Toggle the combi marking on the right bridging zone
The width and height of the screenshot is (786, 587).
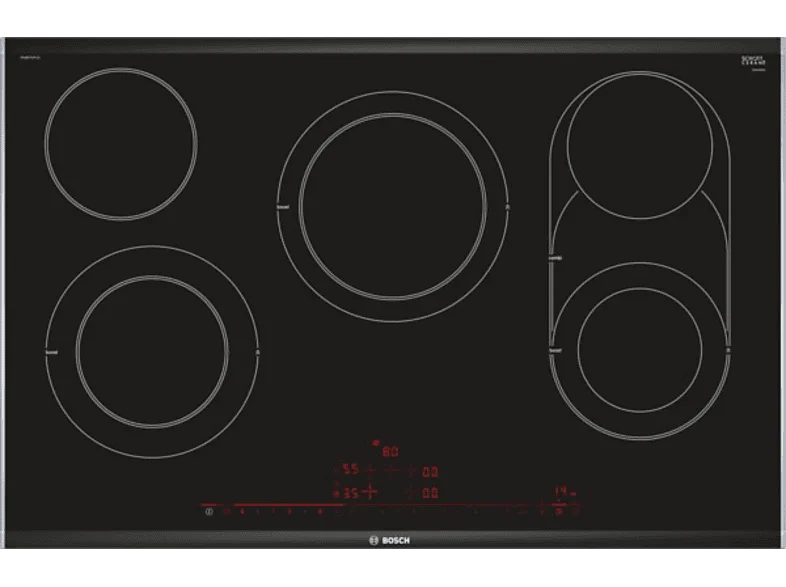pyautogui.click(x=555, y=258)
